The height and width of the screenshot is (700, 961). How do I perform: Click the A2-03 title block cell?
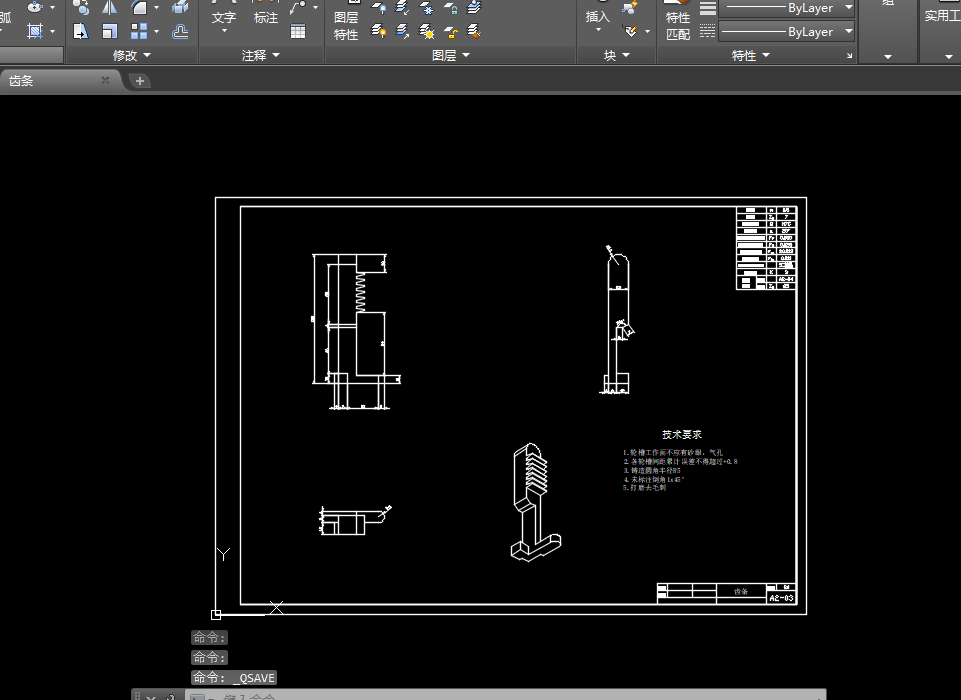pos(781,598)
